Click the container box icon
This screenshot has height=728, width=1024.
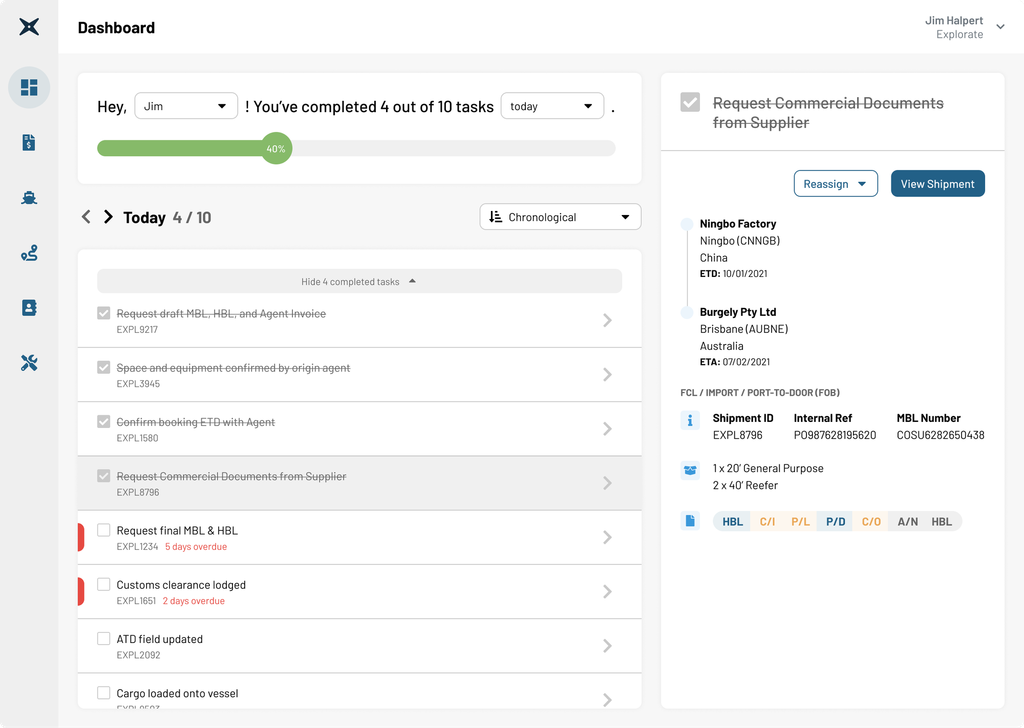[x=690, y=470]
